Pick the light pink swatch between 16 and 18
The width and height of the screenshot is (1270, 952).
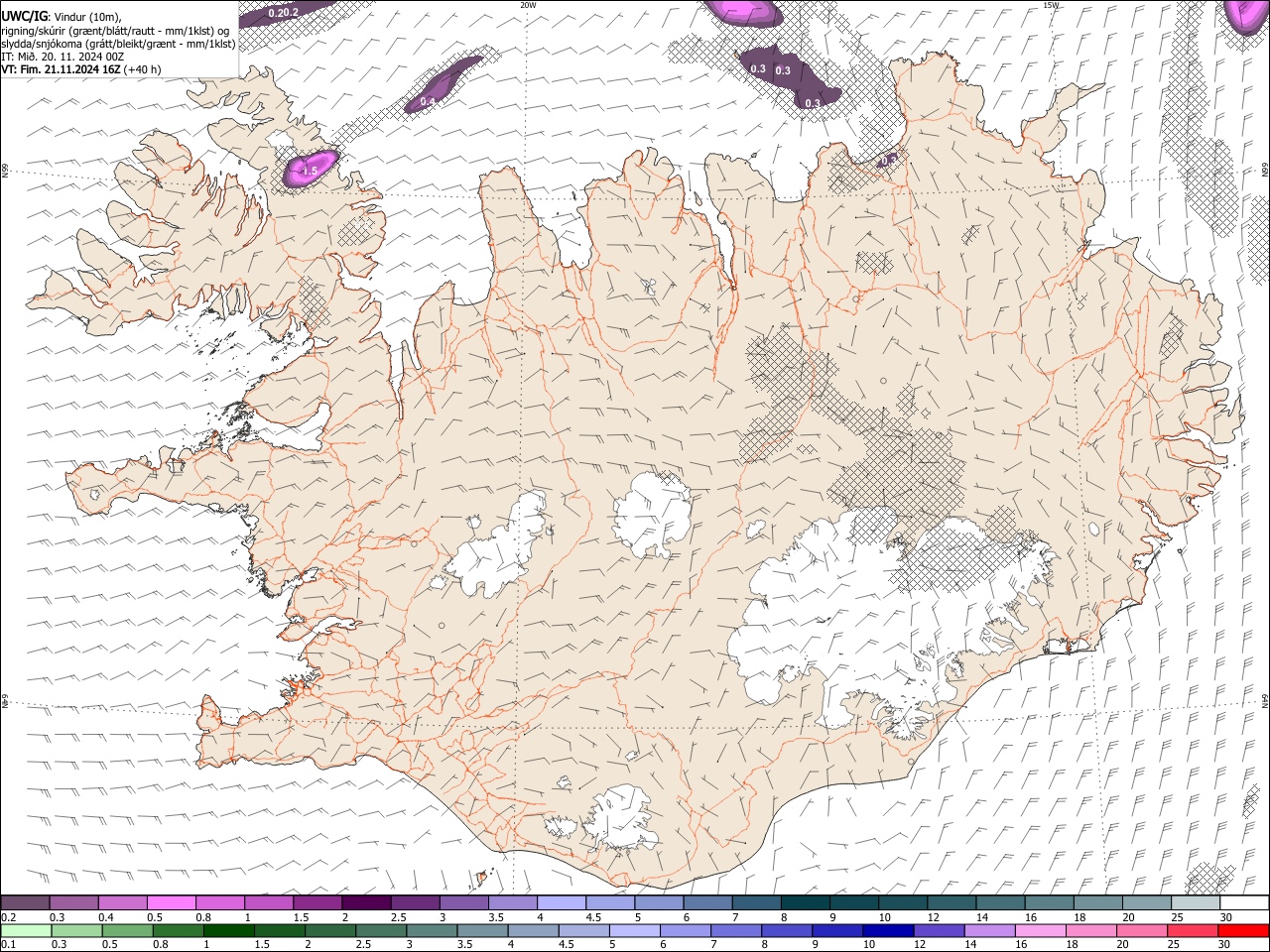1039,930
